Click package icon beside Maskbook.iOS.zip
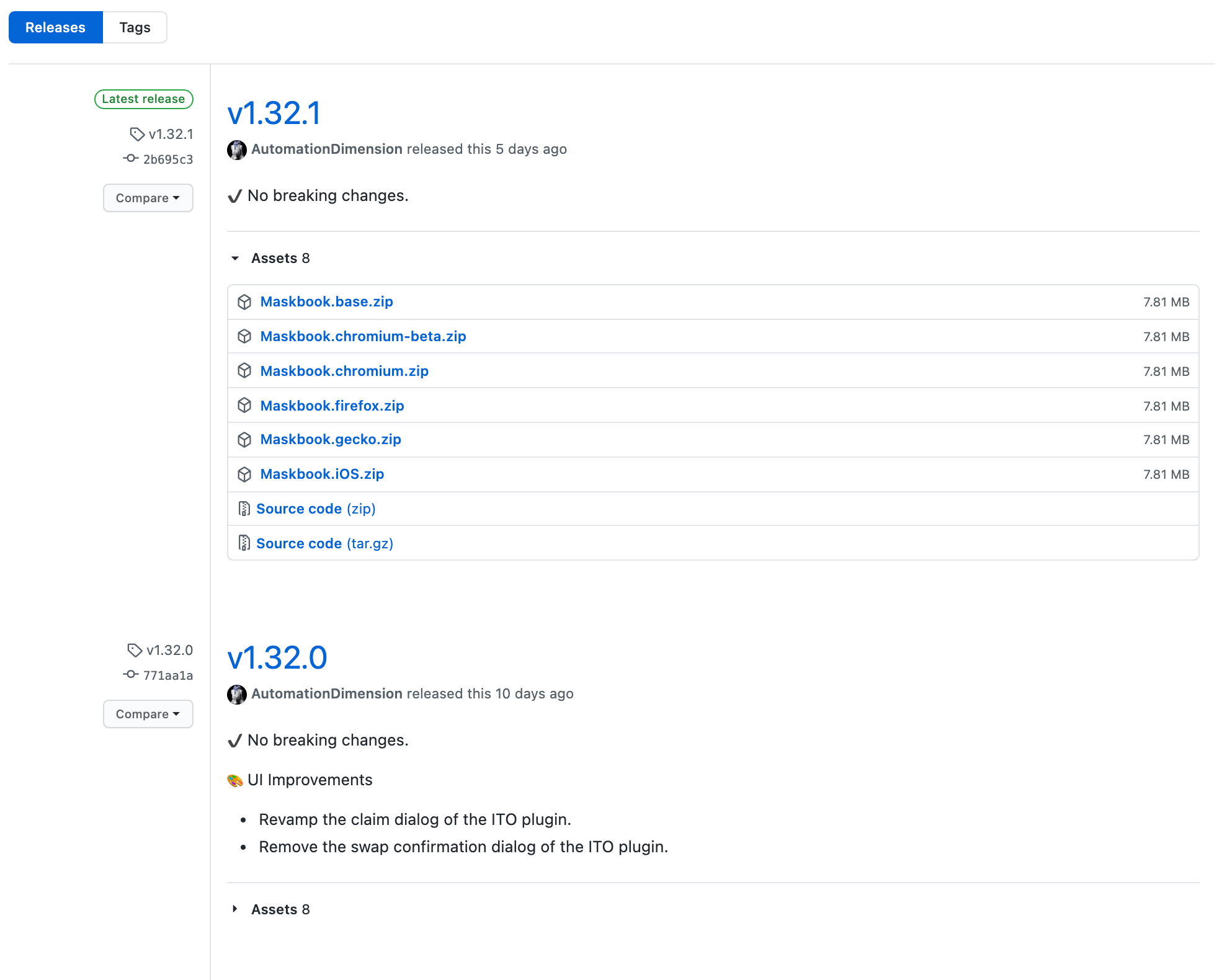 click(x=244, y=474)
